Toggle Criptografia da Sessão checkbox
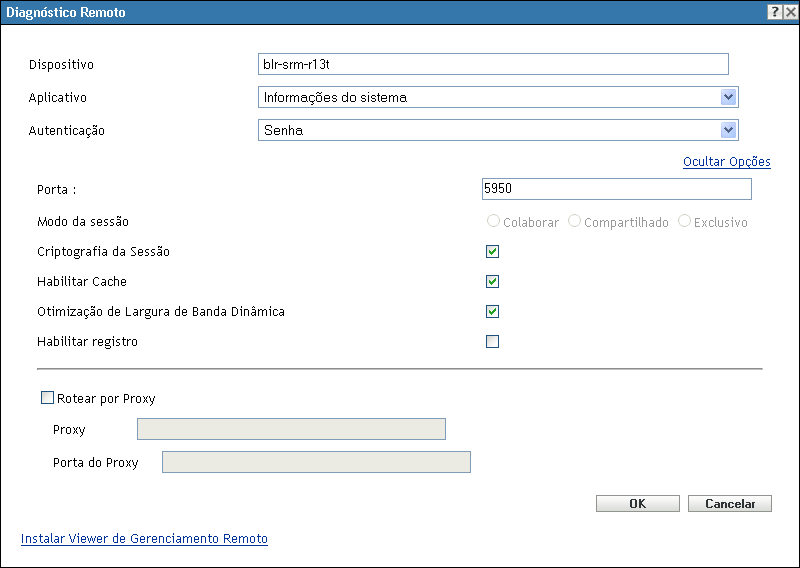This screenshot has height=568, width=800. point(492,251)
